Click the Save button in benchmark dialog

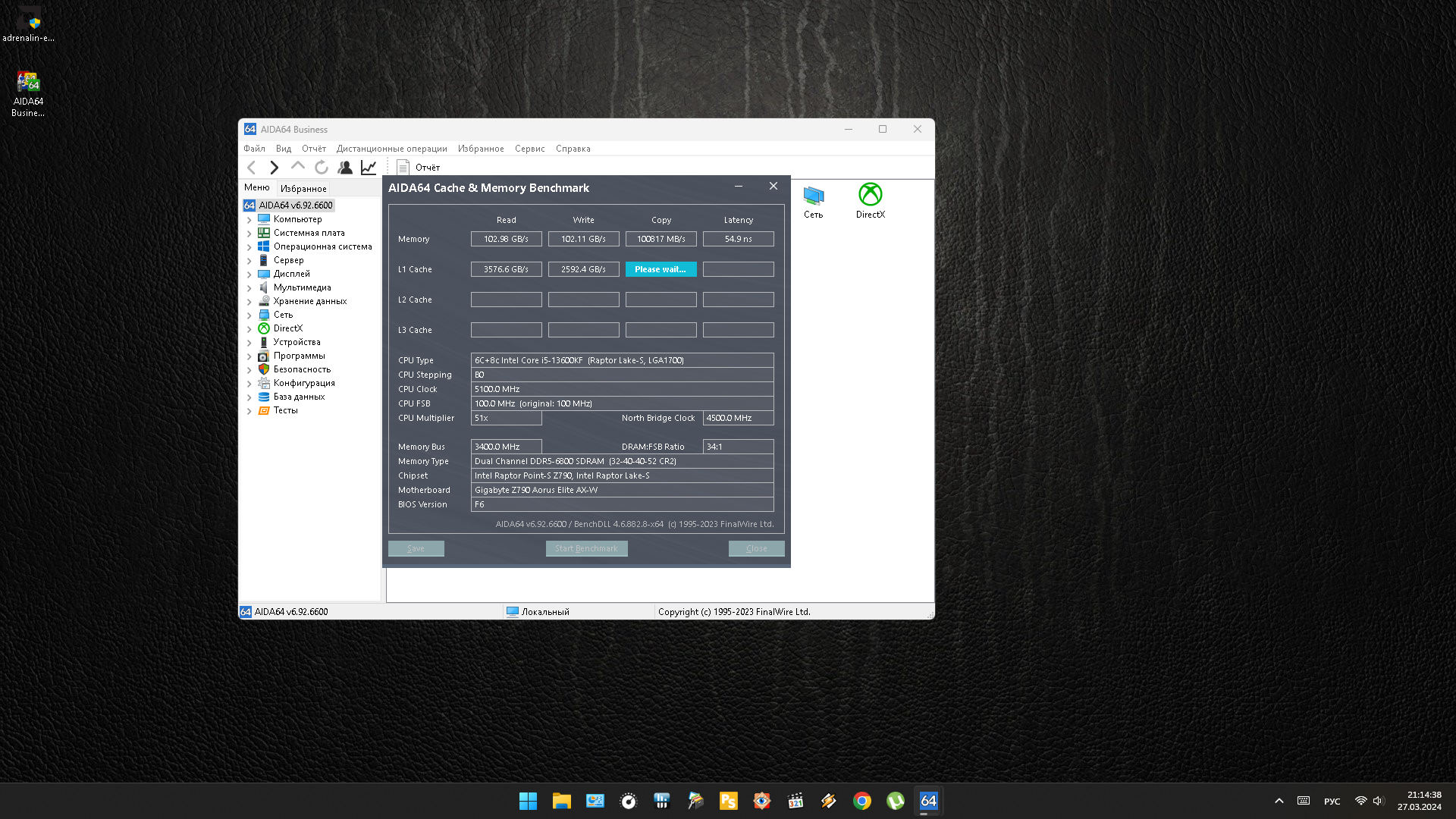tap(416, 548)
